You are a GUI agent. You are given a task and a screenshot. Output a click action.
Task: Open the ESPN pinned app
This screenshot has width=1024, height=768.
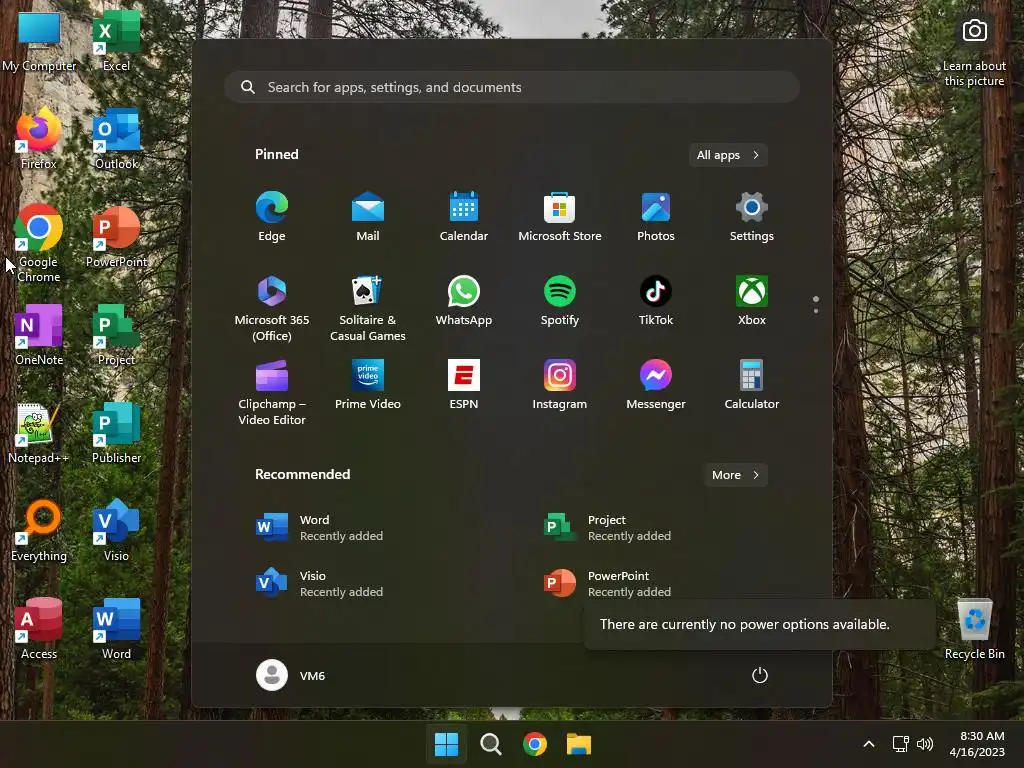[464, 385]
